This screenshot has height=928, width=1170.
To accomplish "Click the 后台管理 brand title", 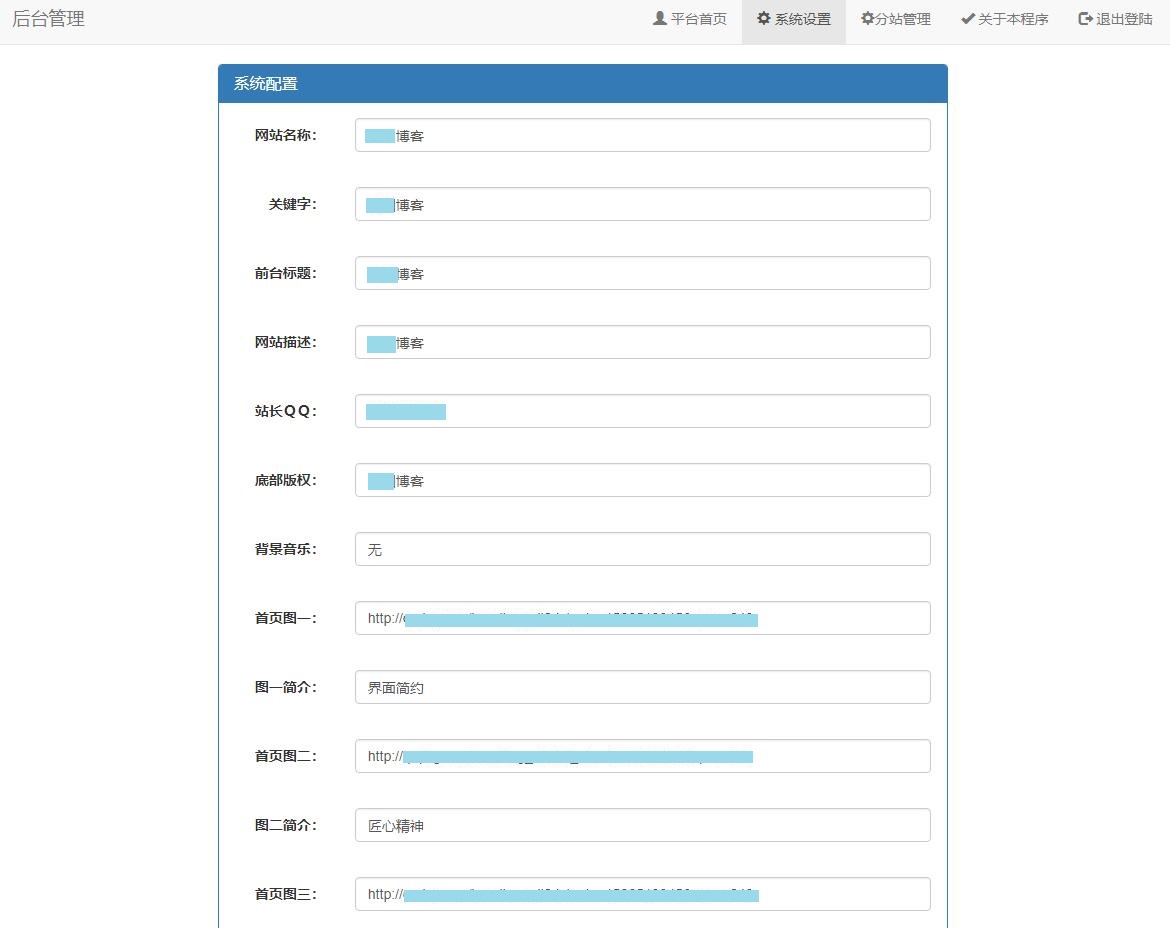I will click(48, 19).
